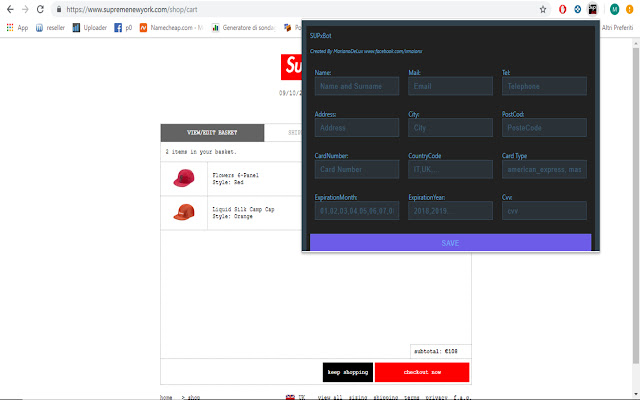This screenshot has width=640, height=400.
Task: Open the orange Liquid Silk Camp Cap thumbnail
Action: pyautogui.click(x=184, y=212)
